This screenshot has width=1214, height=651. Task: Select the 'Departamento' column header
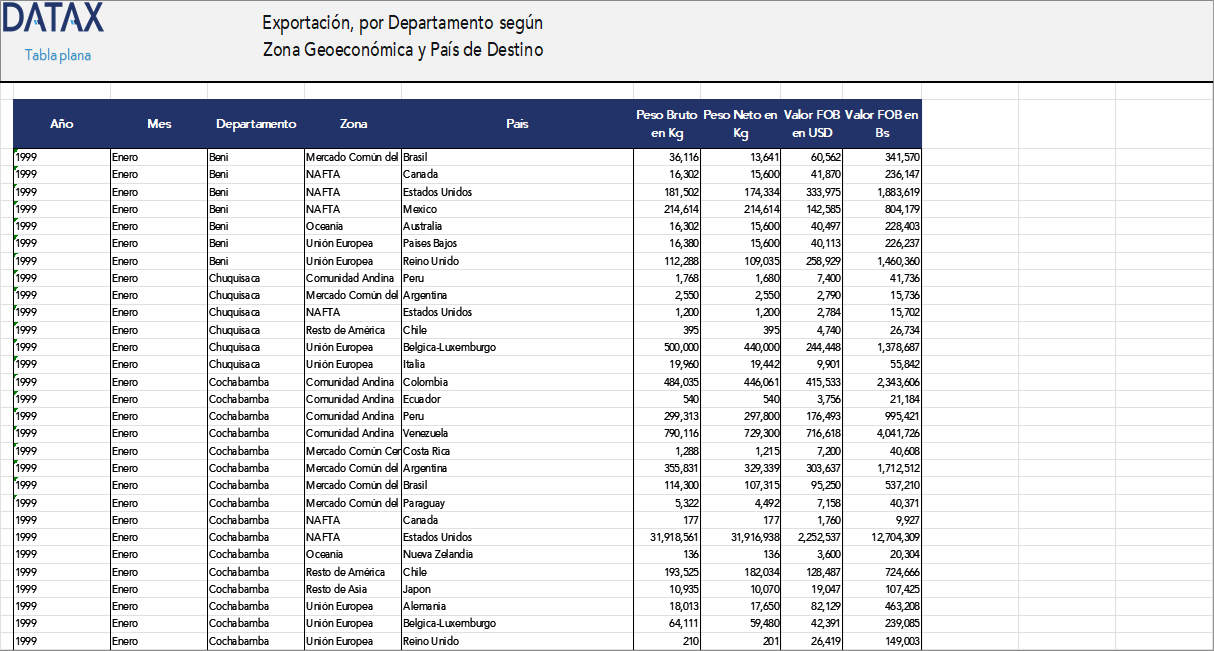[255, 124]
